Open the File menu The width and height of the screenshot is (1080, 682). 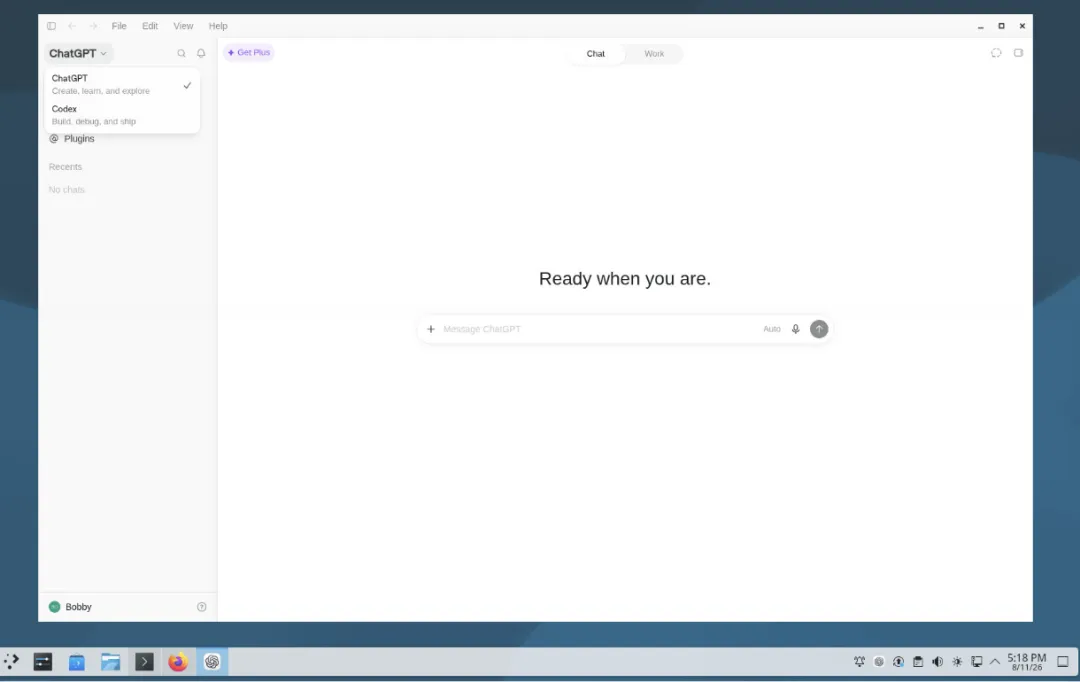click(119, 26)
